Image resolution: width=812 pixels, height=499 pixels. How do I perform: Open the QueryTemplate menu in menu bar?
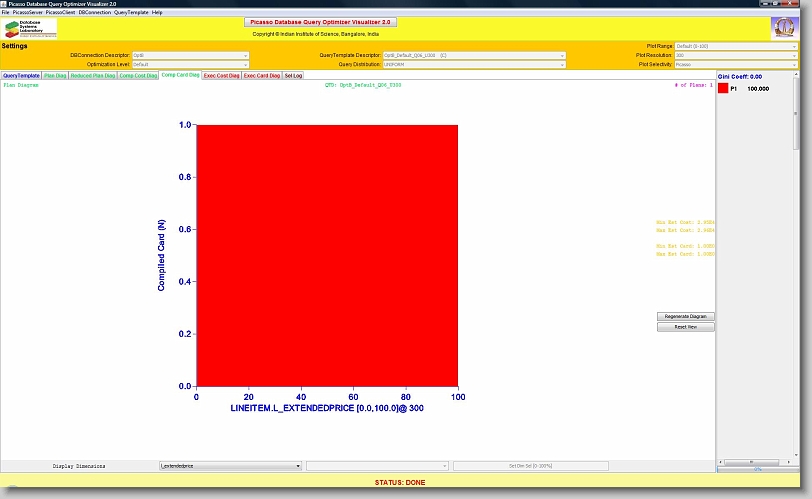131,12
